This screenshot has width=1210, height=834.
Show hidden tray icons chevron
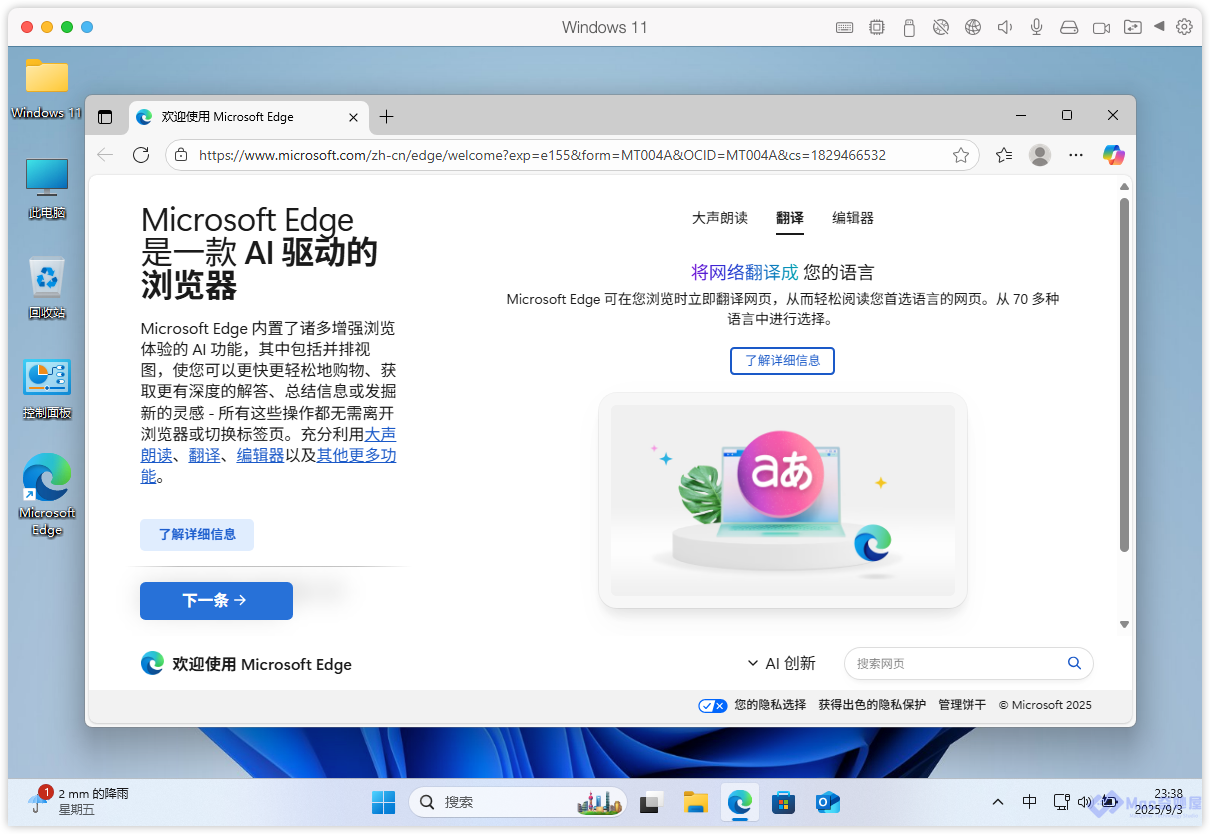pyautogui.click(x=998, y=802)
